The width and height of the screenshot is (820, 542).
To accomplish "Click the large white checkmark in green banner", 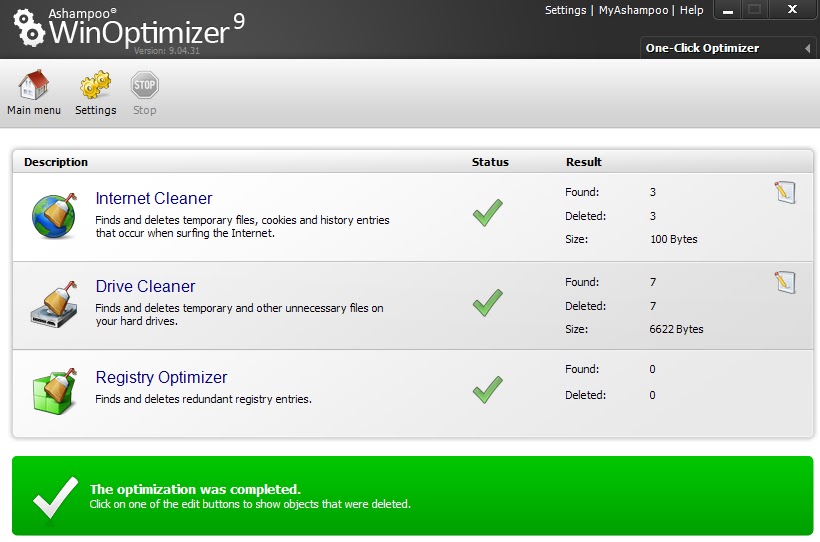I will click(x=55, y=497).
